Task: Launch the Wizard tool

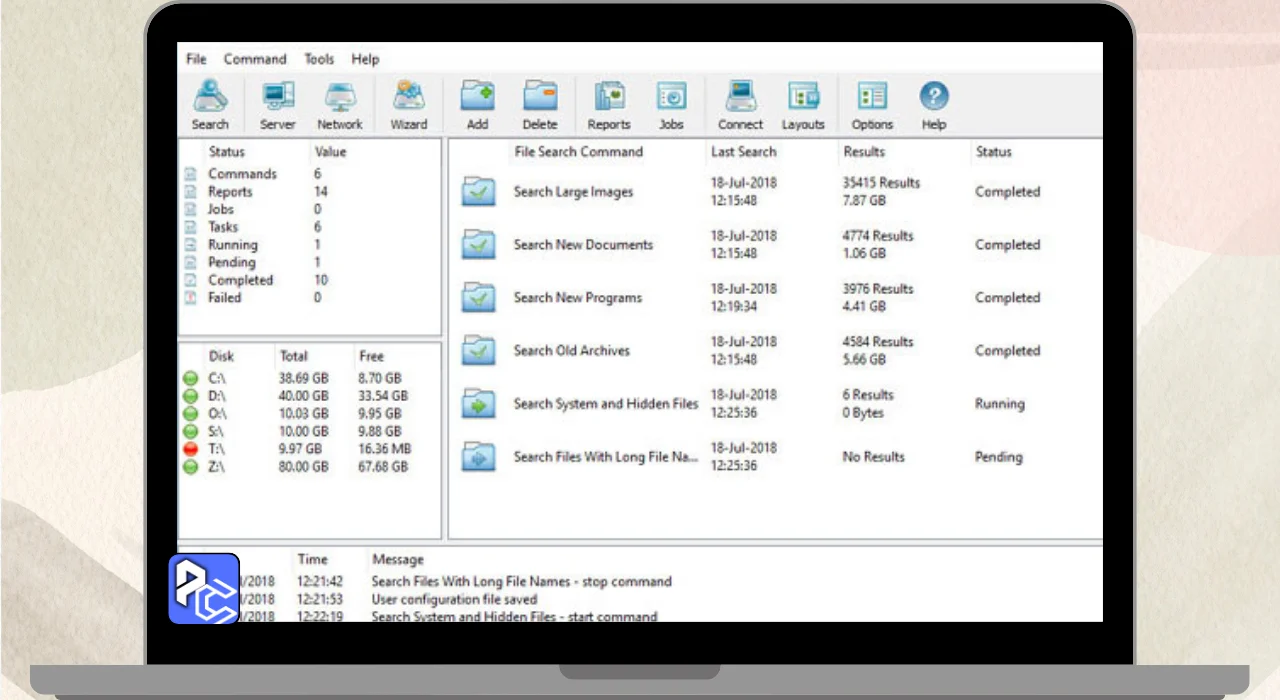Action: point(408,104)
